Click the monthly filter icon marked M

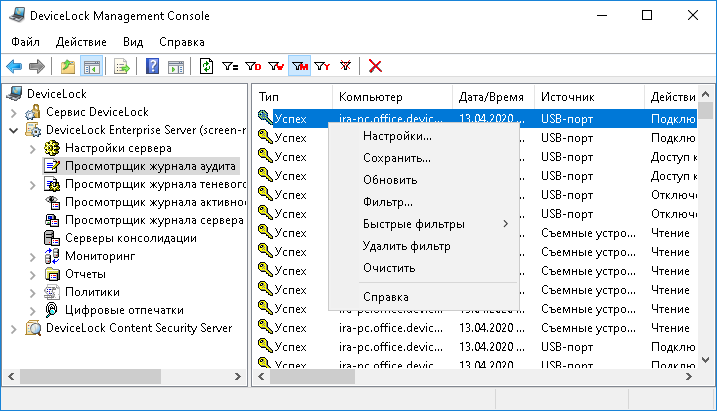[299, 66]
